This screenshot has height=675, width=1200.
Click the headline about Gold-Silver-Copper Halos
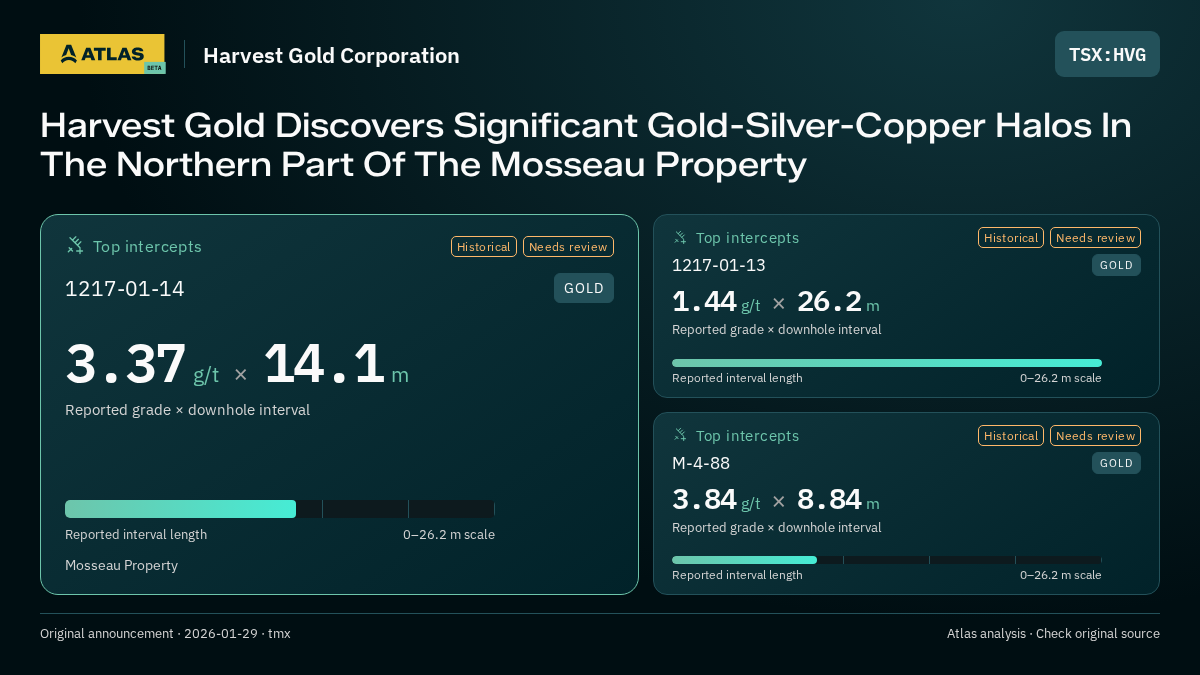pos(586,145)
